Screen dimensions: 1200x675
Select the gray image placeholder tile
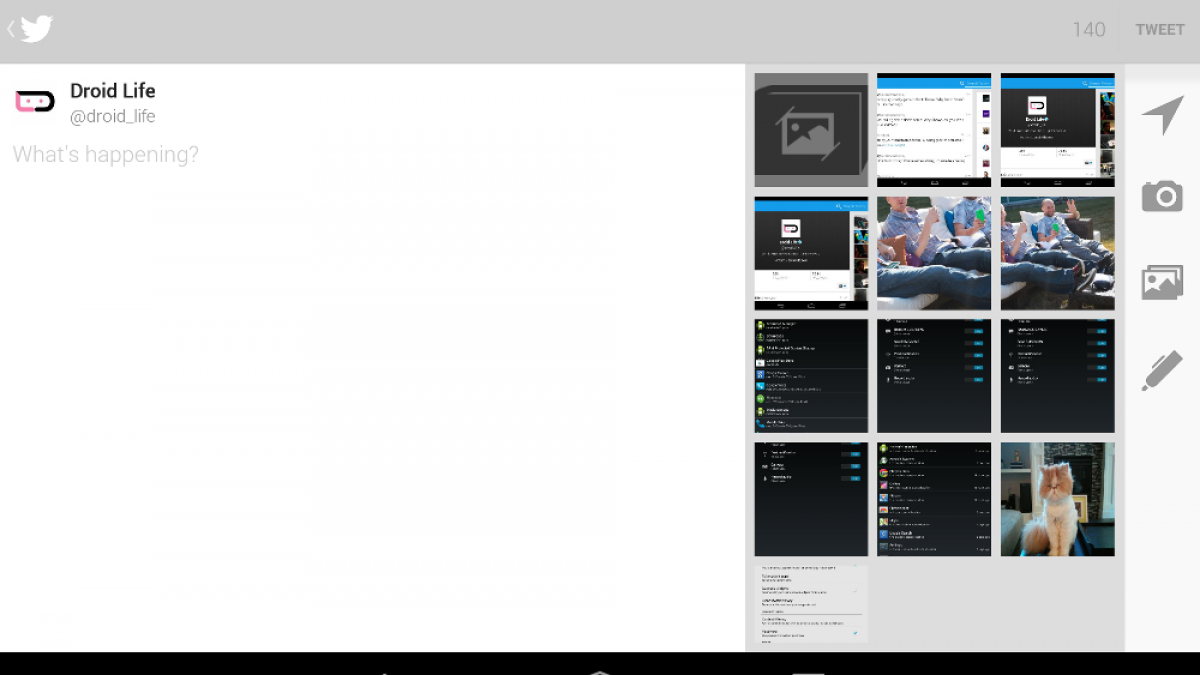click(811, 130)
